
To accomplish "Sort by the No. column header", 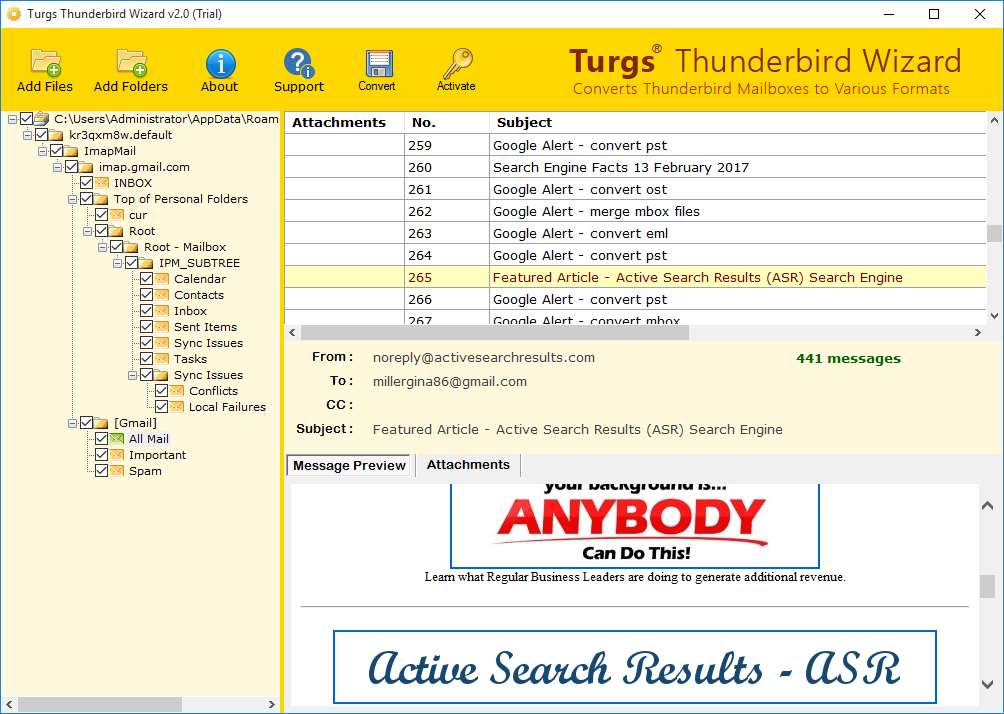I will click(x=447, y=123).
